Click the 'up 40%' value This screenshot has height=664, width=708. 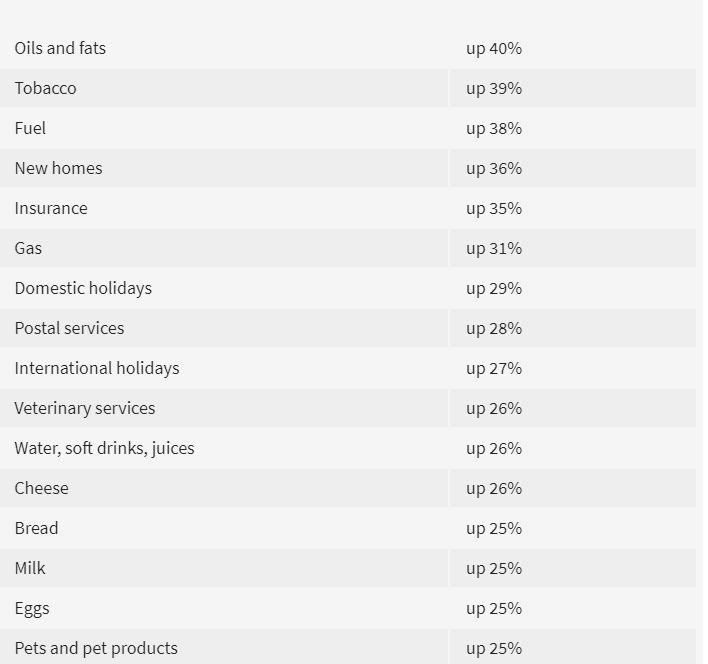click(494, 48)
